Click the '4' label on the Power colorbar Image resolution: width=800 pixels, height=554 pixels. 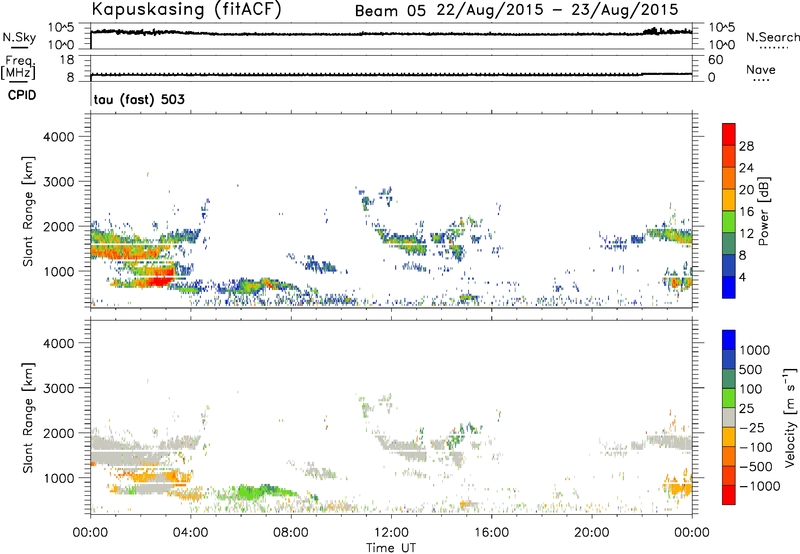point(743,278)
